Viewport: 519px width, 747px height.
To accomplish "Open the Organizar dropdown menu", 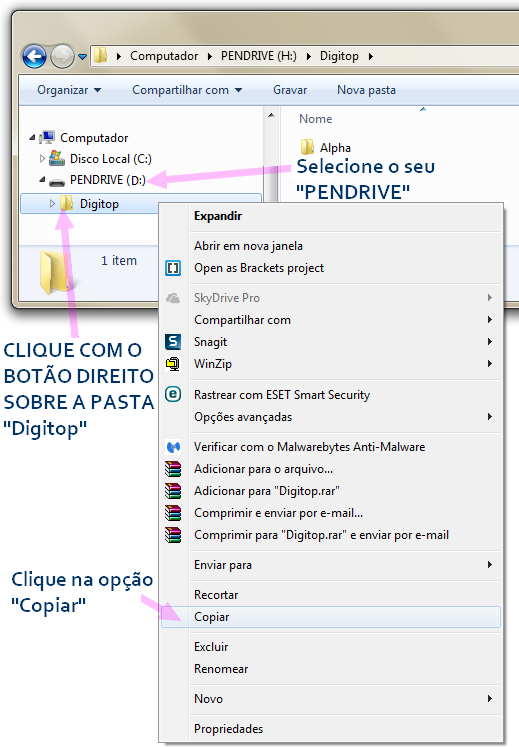I will coord(69,90).
